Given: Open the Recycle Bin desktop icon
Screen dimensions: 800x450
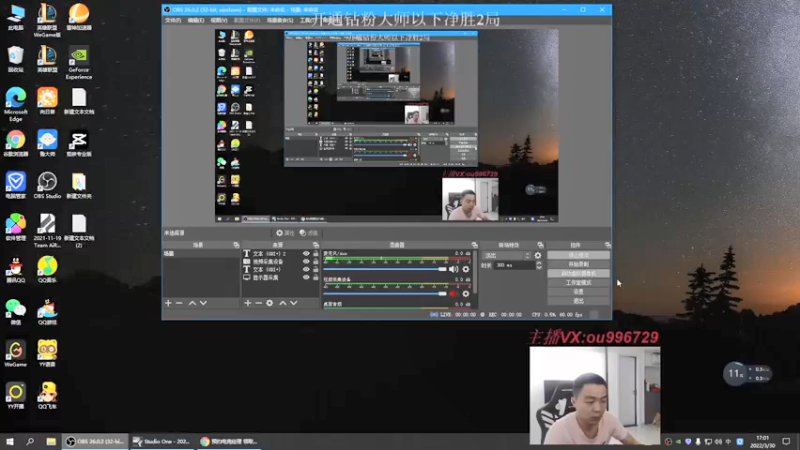Looking at the screenshot, I should [16, 59].
